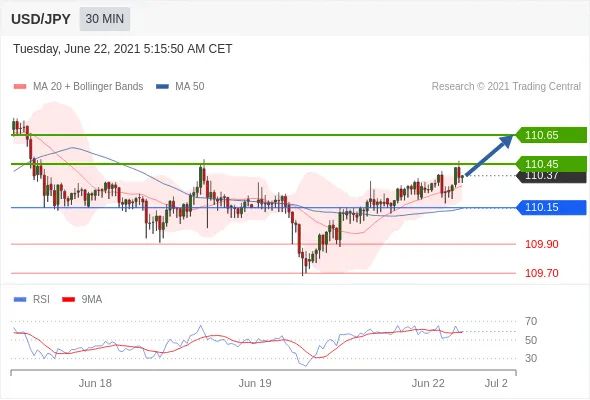
Task: Click the Jul 2 date axis label
Action: [496, 383]
